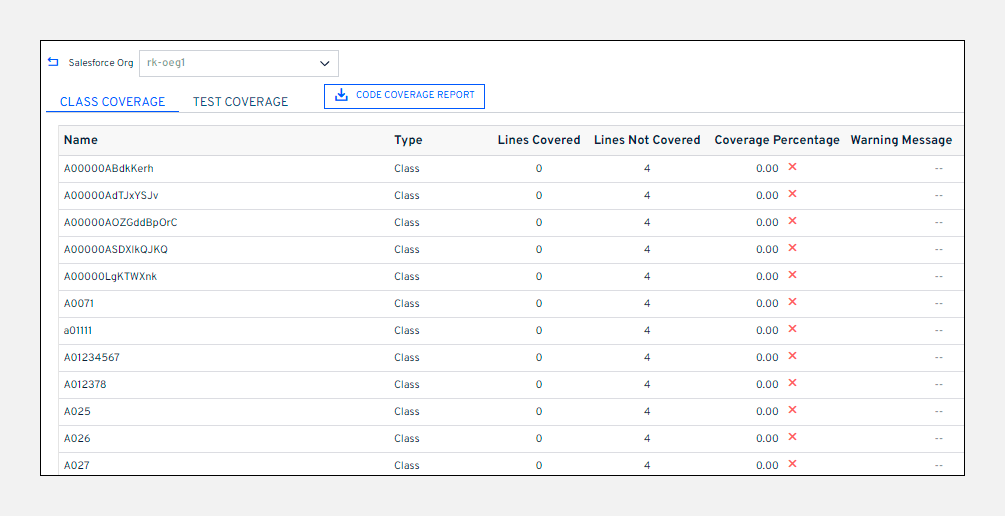This screenshot has width=1005, height=516.
Task: Click red X icon in a01111 row
Action: click(792, 329)
